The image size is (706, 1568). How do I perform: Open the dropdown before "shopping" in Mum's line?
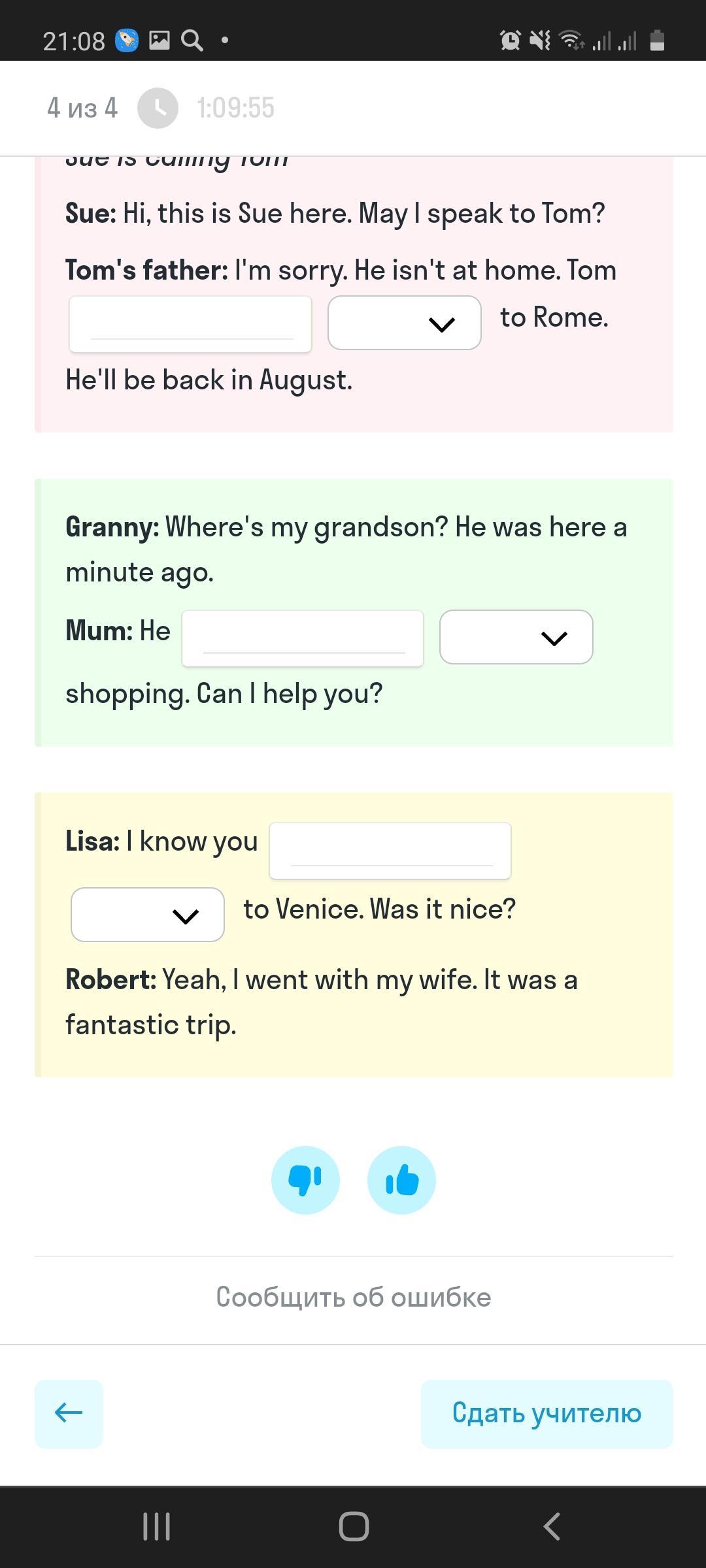pyautogui.click(x=516, y=637)
